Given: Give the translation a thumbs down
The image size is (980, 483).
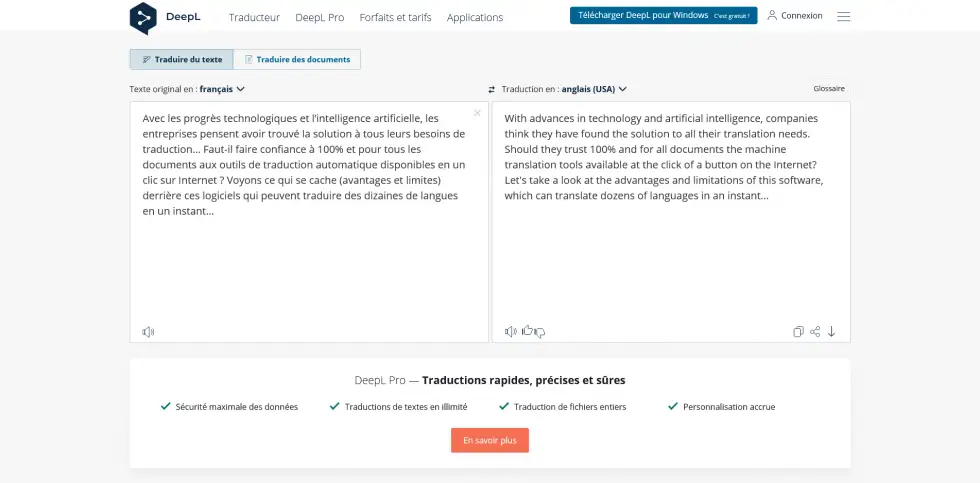Looking at the screenshot, I should 540,332.
